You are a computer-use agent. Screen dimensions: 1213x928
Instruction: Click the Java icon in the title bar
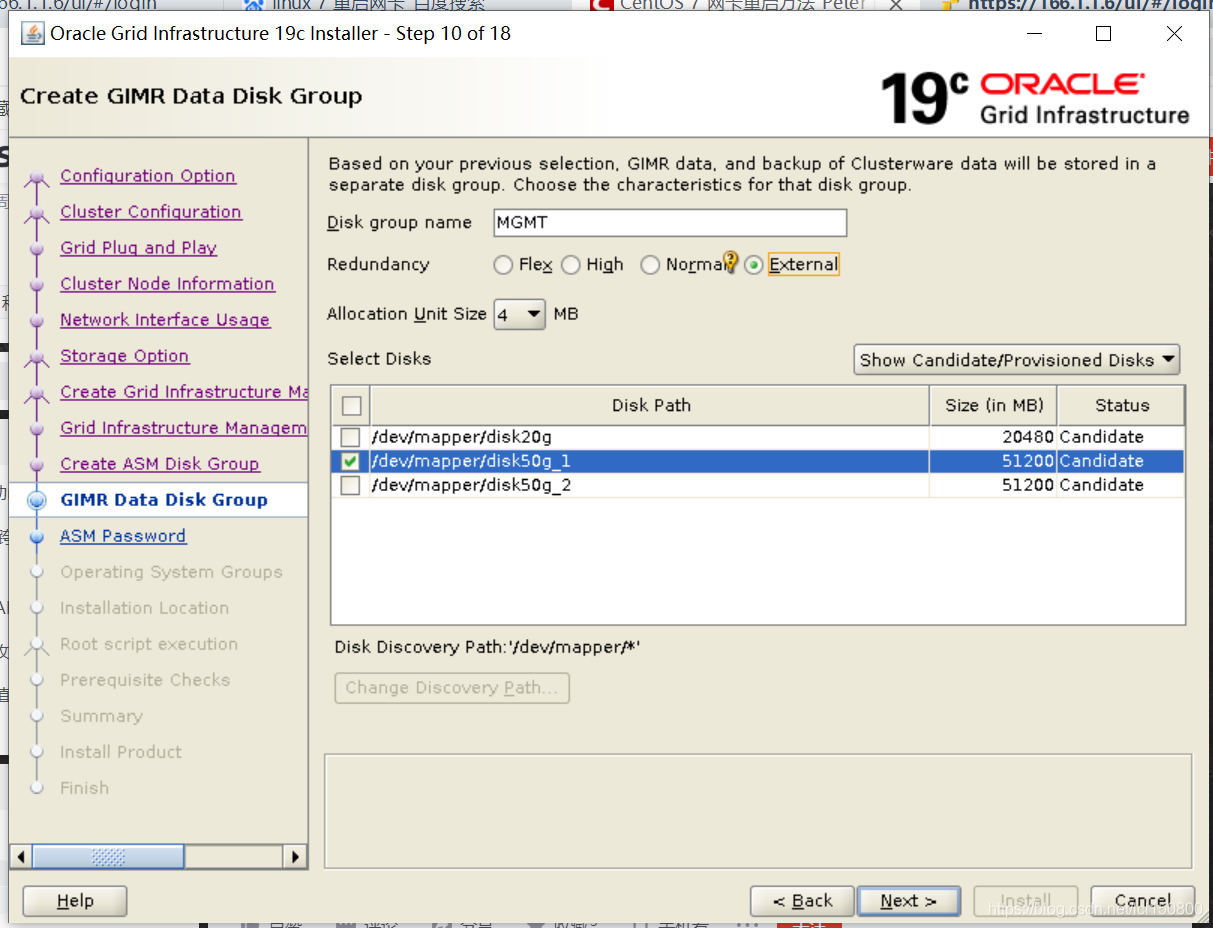click(33, 33)
